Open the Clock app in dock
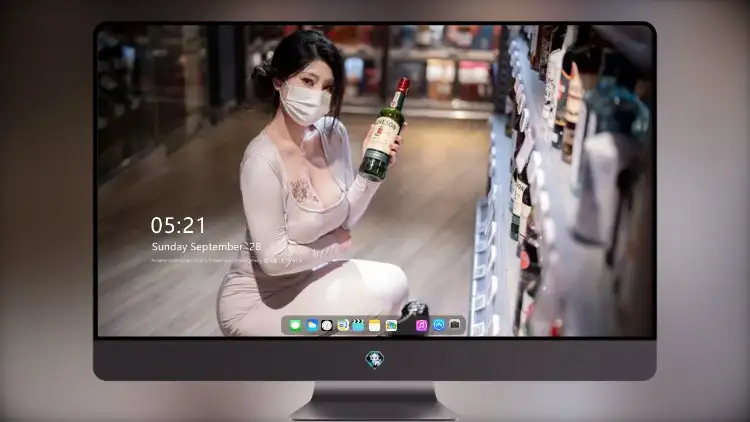 pos(327,326)
